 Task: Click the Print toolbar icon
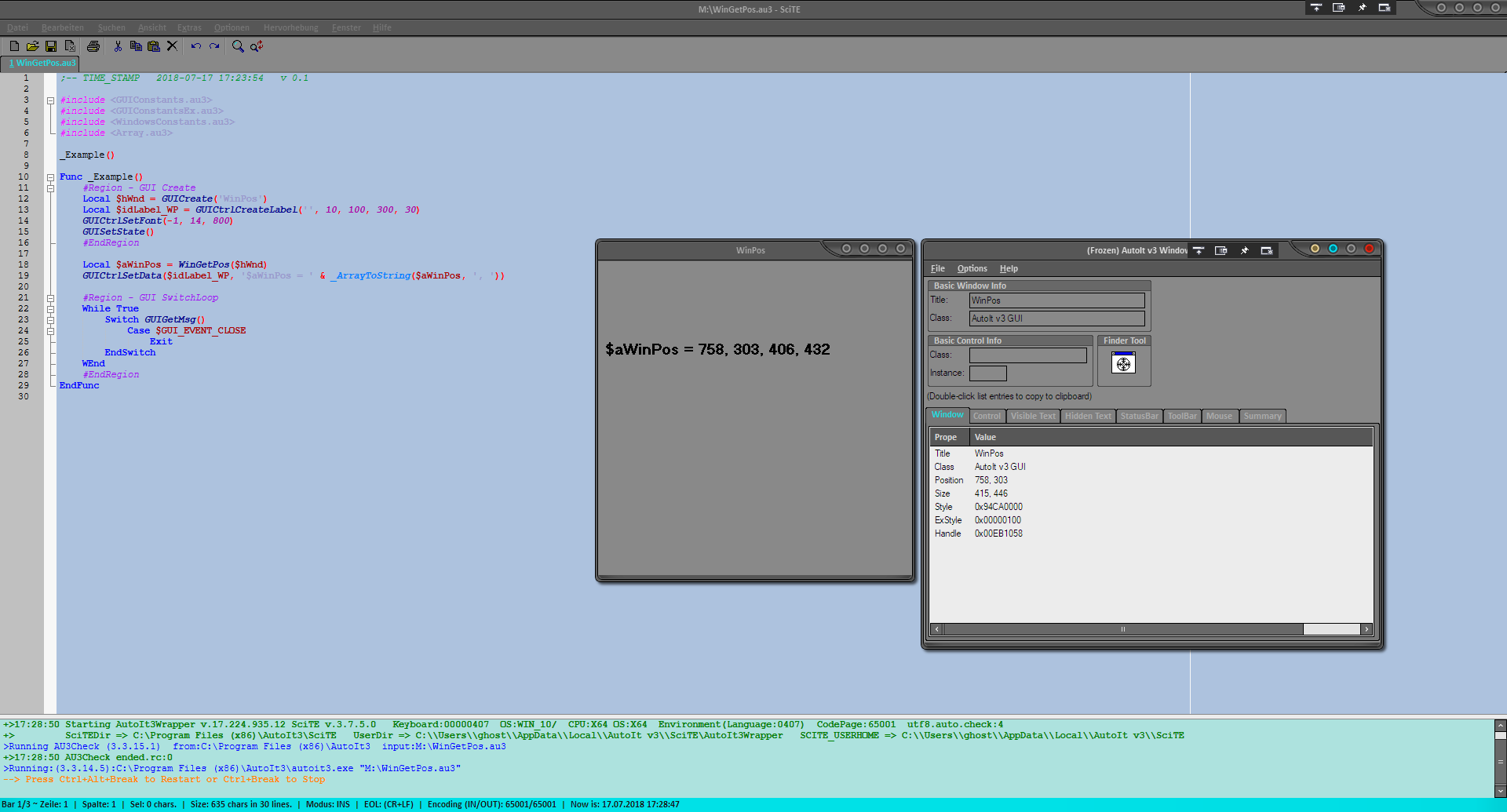click(93, 46)
